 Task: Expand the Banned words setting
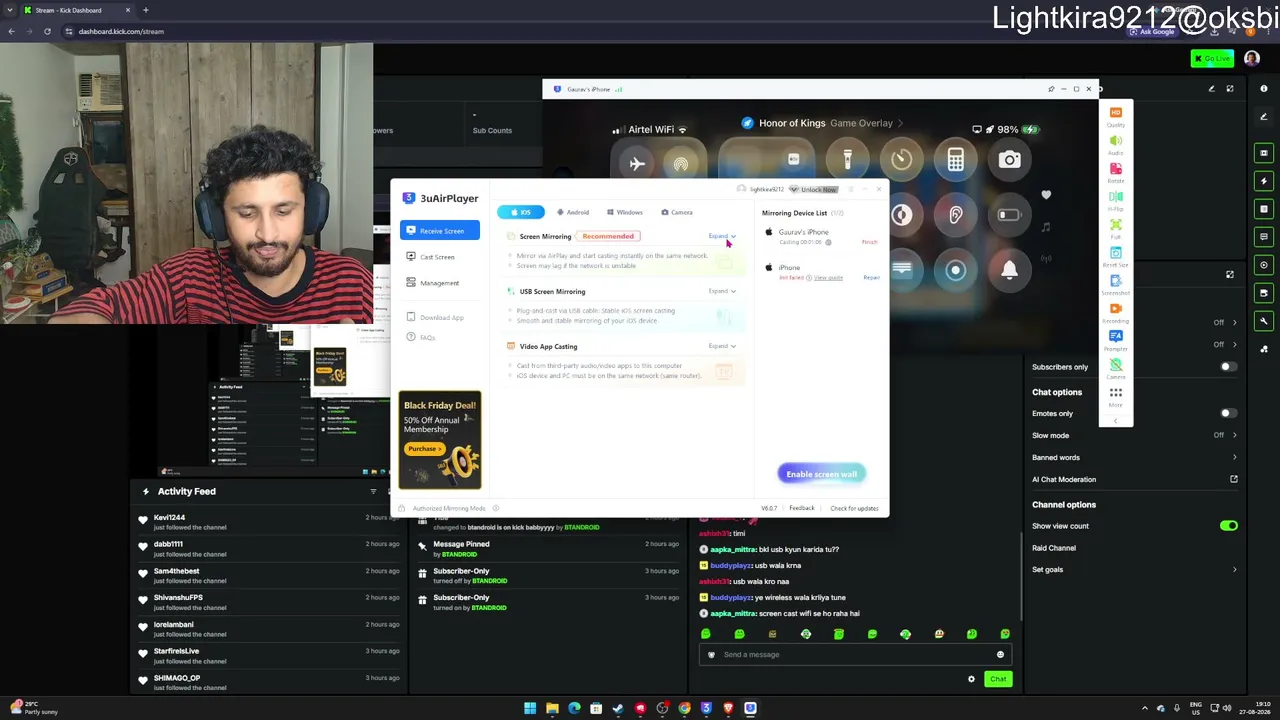click(1133, 457)
